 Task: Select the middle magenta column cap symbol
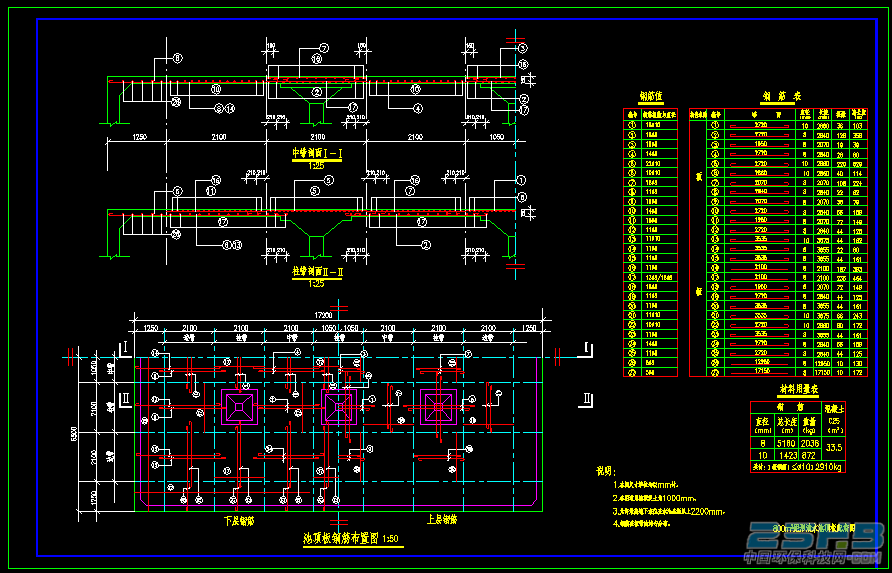tap(339, 406)
